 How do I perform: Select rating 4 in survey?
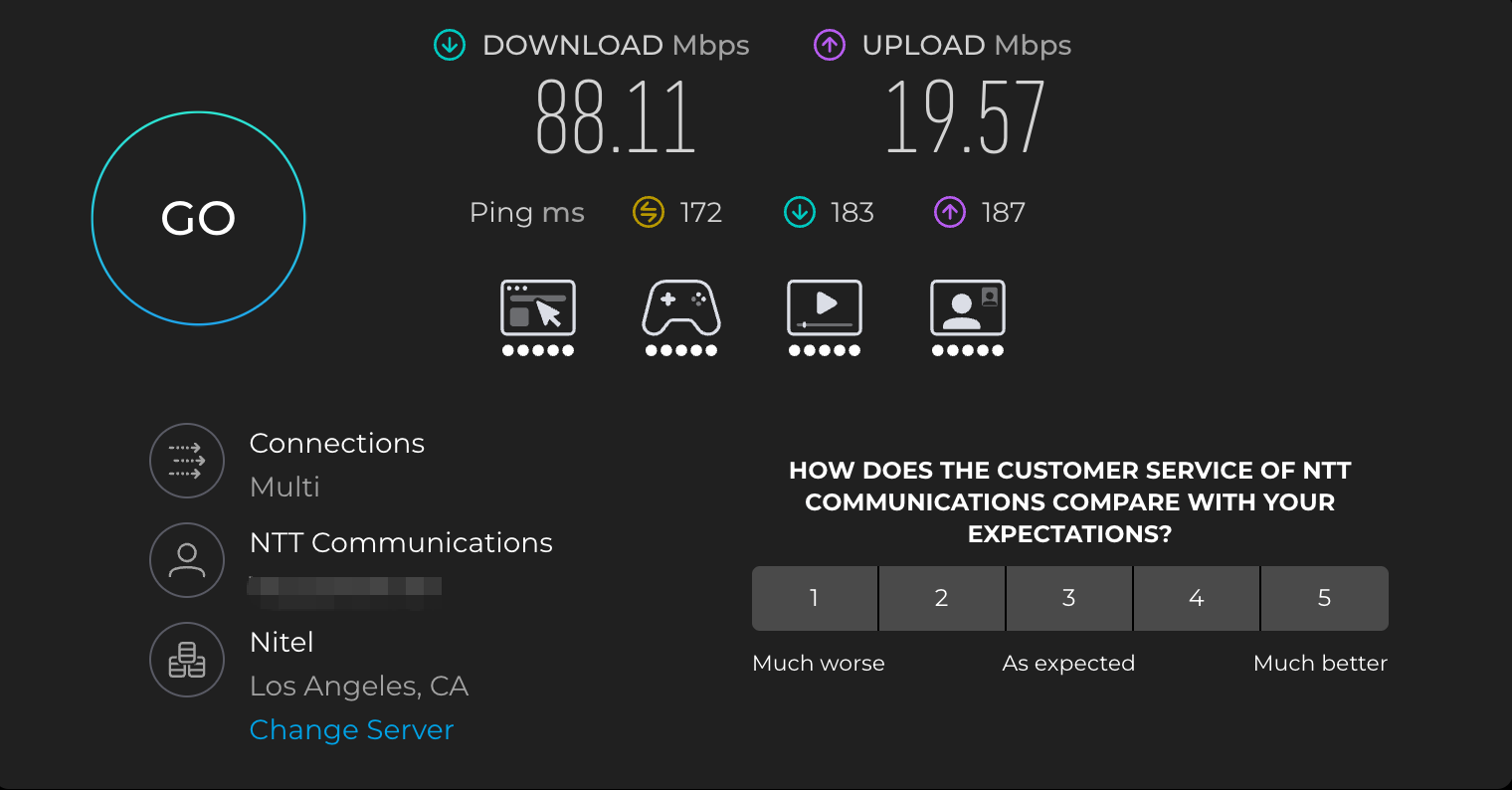pyautogui.click(x=1197, y=598)
